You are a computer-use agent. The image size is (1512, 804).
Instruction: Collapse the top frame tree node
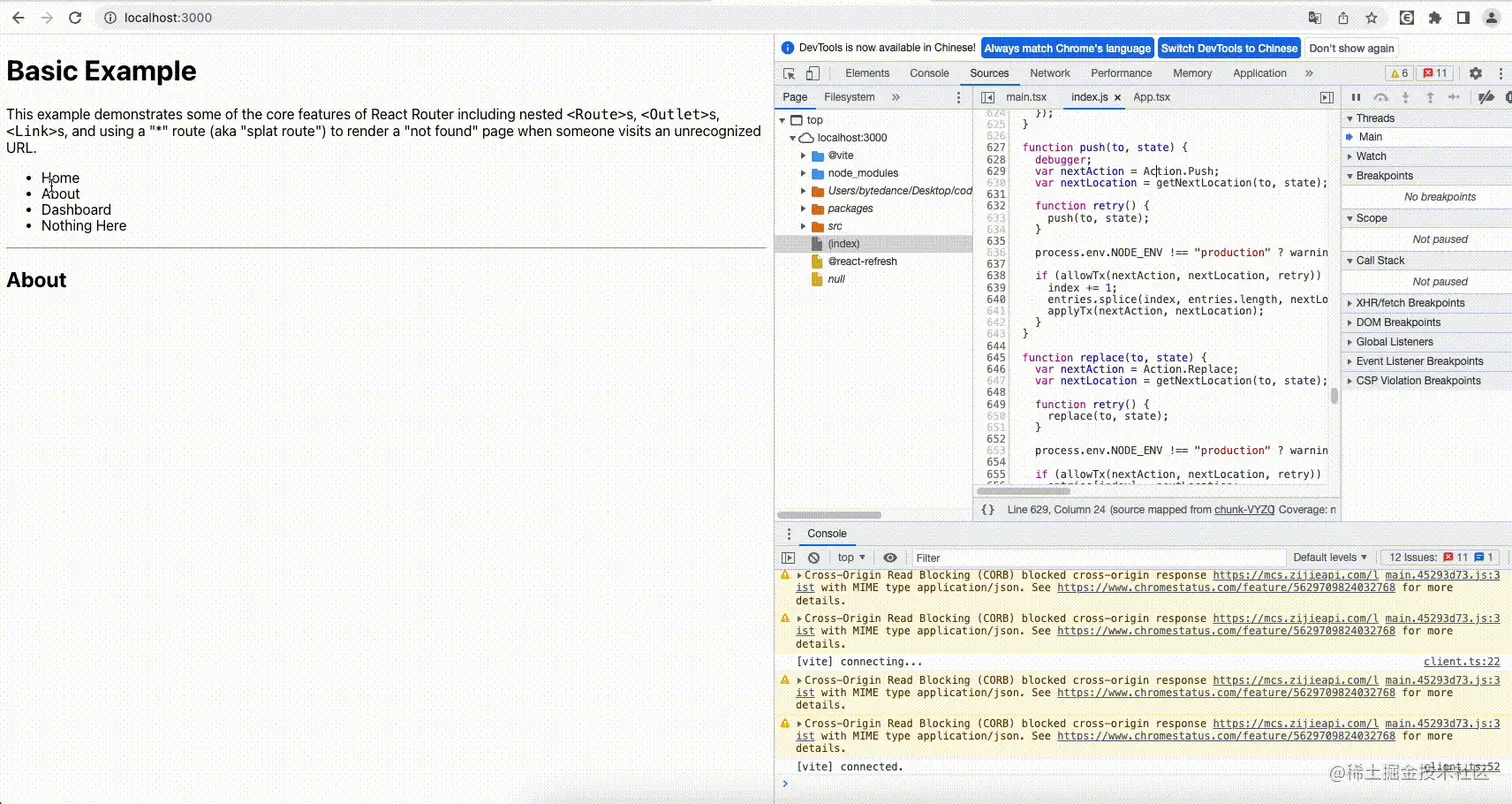tap(783, 120)
